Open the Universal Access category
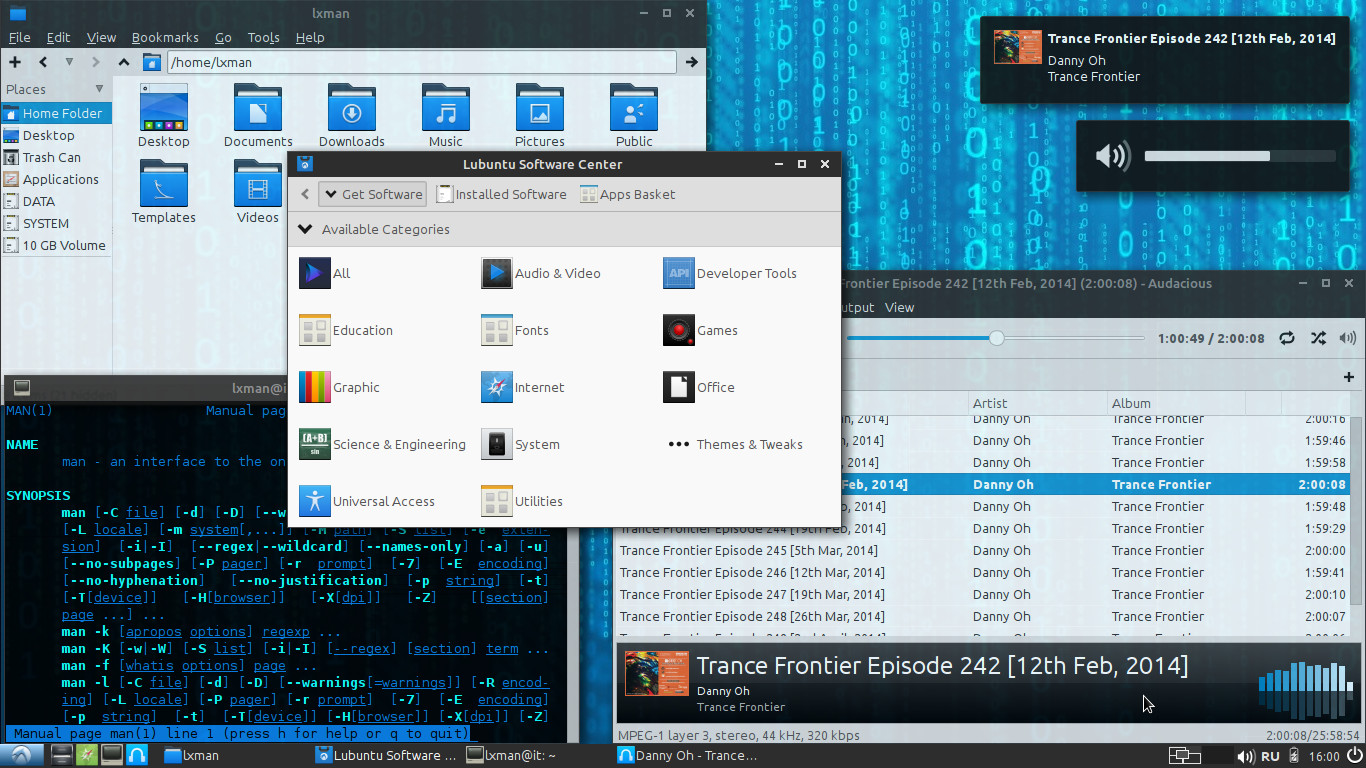The height and width of the screenshot is (768, 1366). click(368, 501)
